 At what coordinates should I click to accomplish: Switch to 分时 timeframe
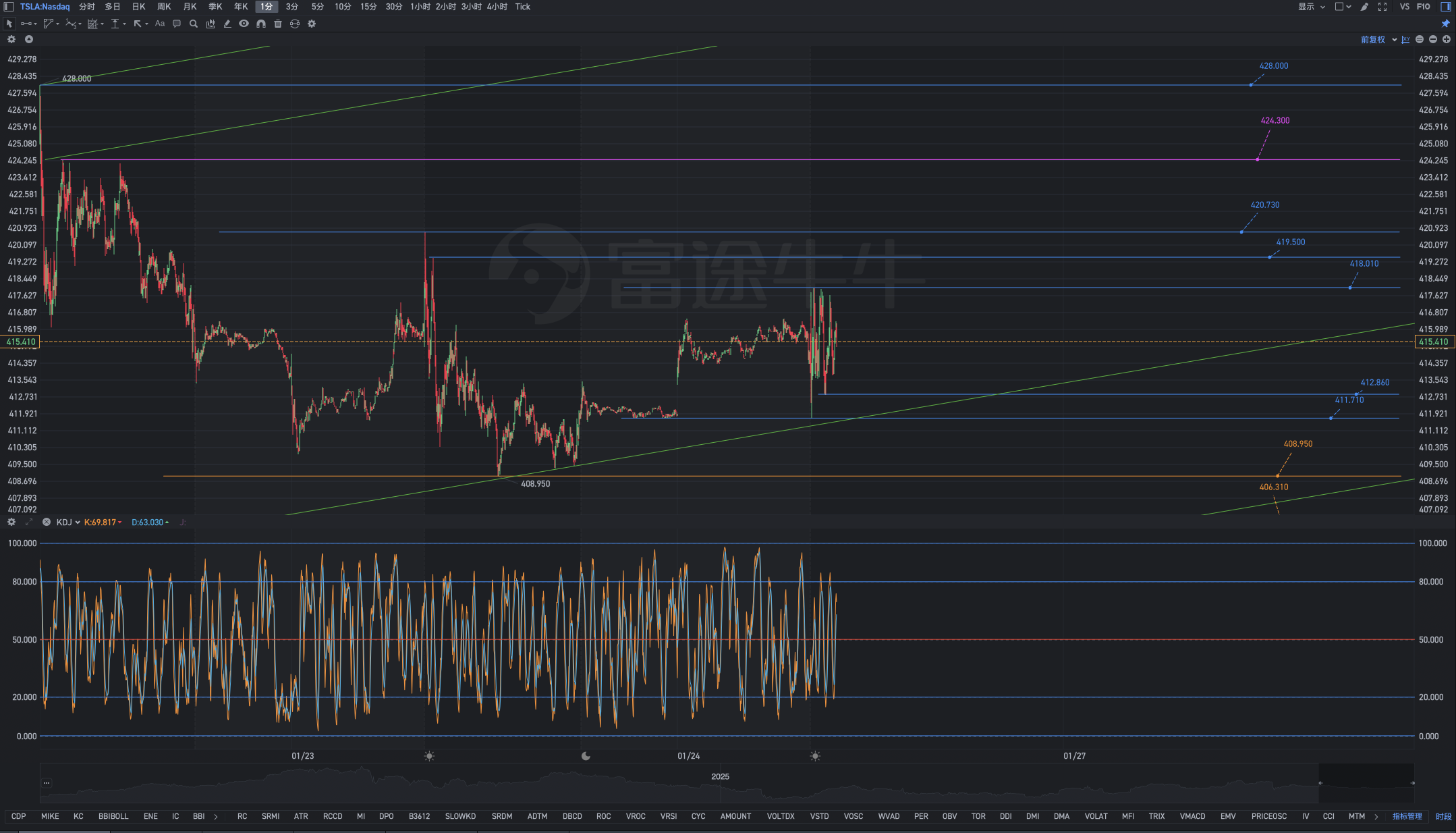(x=87, y=7)
